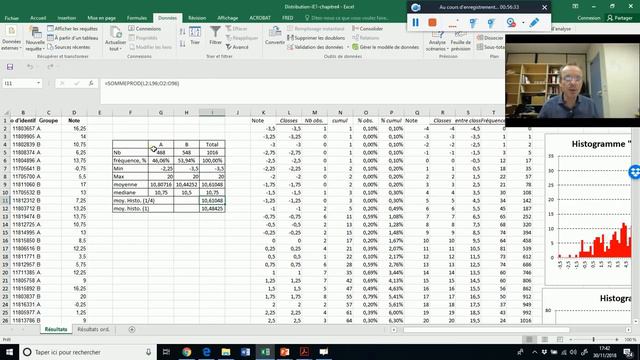
Task: Click horizontal scrollbar of the sheet
Action: (486, 329)
